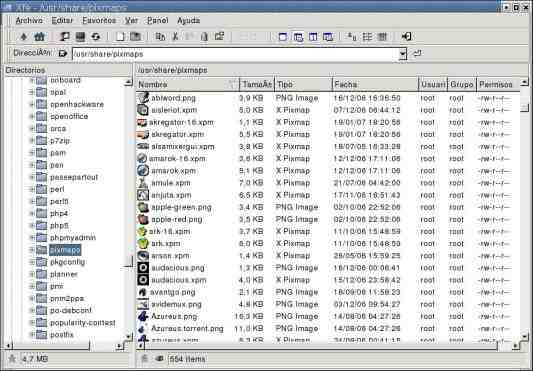Select the amarok.xpm file in the list
The height and width of the screenshot is (371, 533).
[x=173, y=171]
